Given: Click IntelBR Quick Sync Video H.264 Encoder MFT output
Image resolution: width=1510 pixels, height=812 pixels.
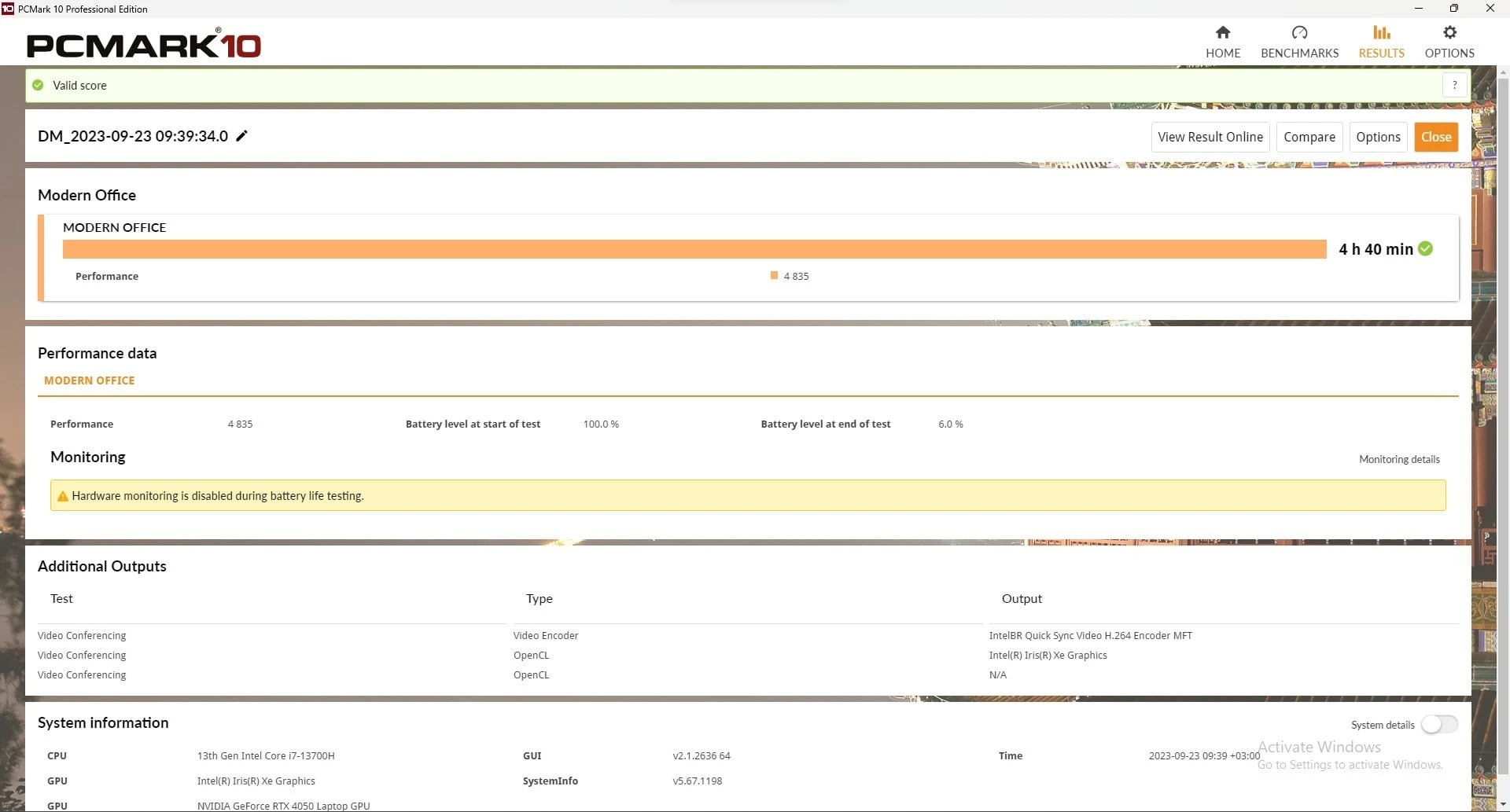Looking at the screenshot, I should [1090, 635].
